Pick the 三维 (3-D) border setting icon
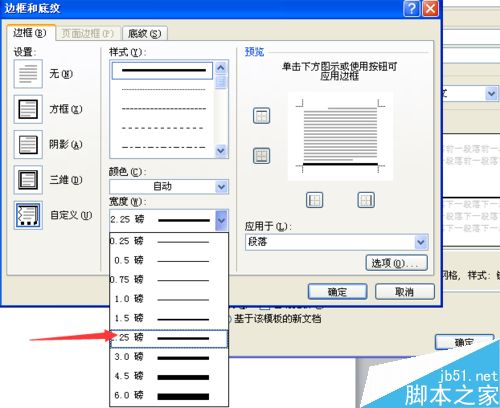 28,180
